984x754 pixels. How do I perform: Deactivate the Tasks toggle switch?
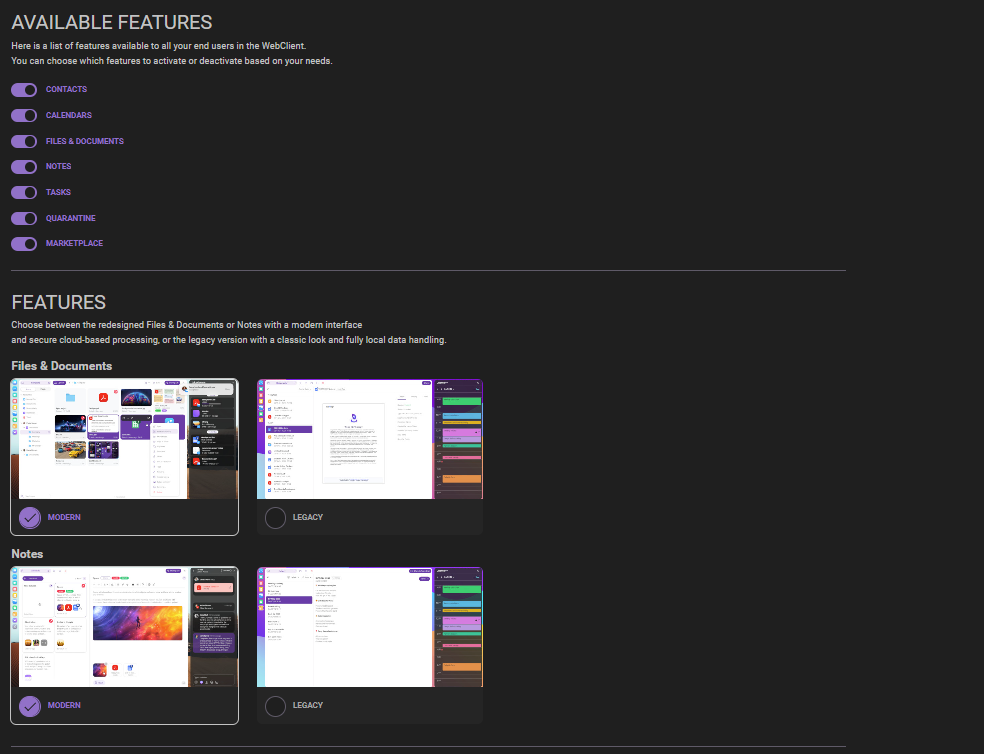(24, 193)
